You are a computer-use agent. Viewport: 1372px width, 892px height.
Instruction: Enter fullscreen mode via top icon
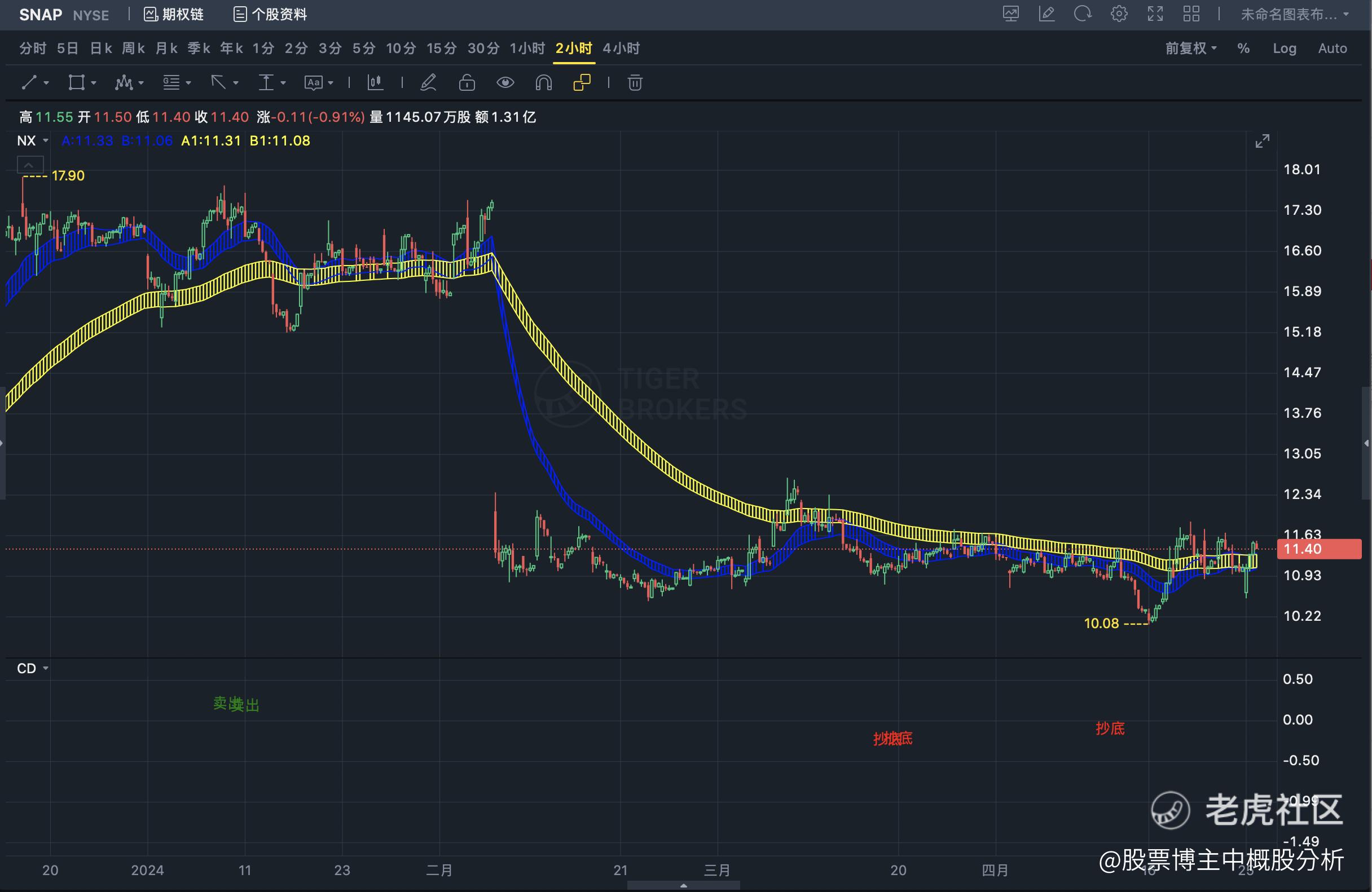click(x=1155, y=15)
